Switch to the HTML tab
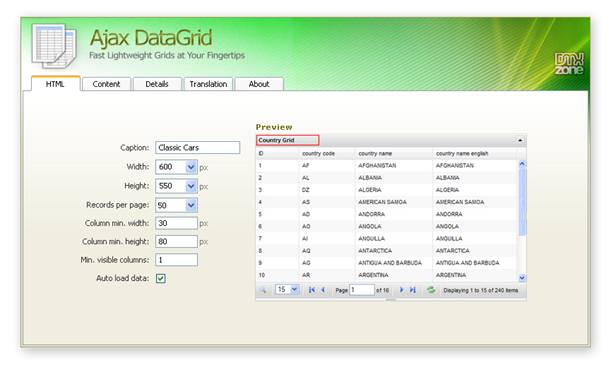The image size is (611, 365). 55,84
